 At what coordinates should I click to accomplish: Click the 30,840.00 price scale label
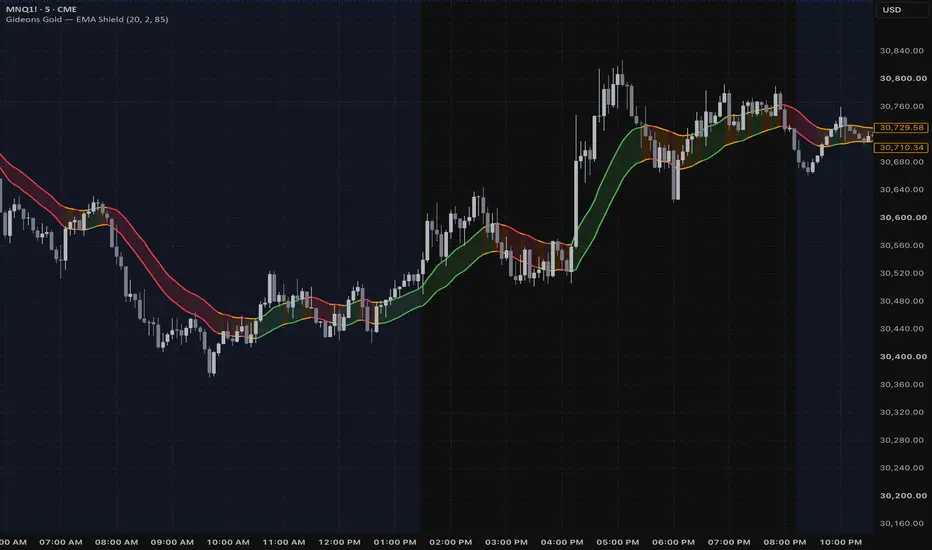(x=902, y=51)
